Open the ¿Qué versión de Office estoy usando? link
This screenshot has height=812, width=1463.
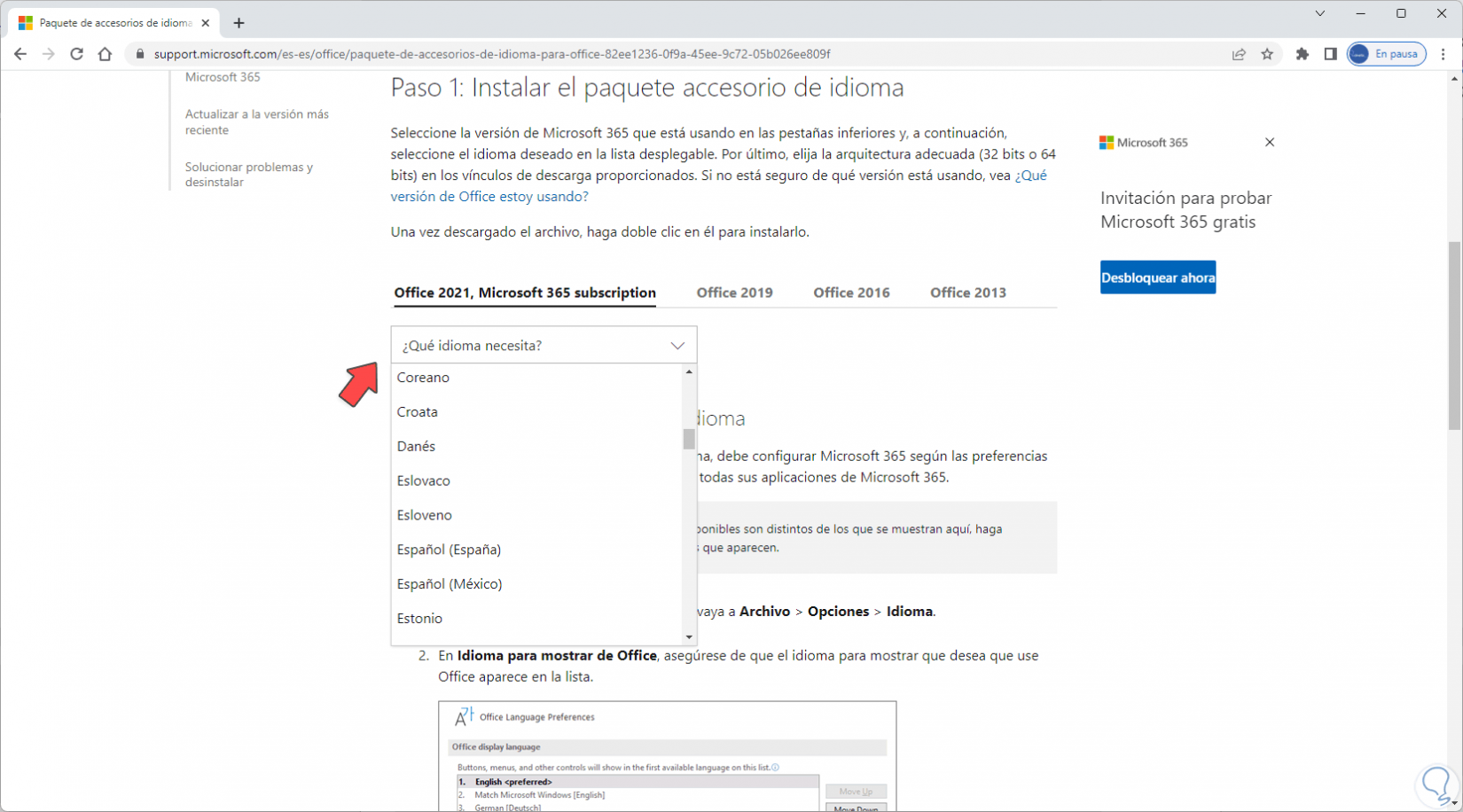(x=719, y=186)
